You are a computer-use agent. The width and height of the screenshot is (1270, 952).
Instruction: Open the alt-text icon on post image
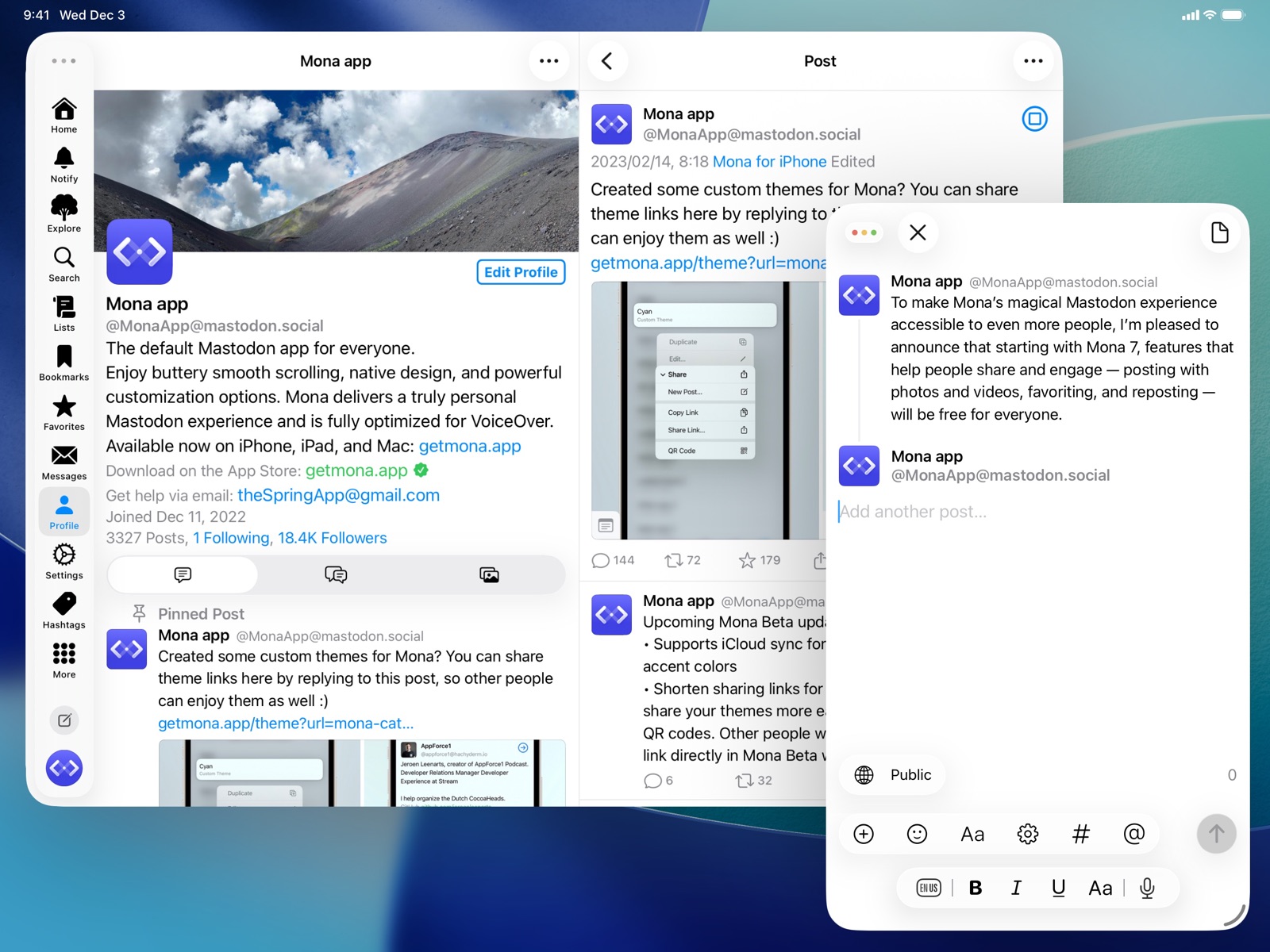click(x=606, y=525)
